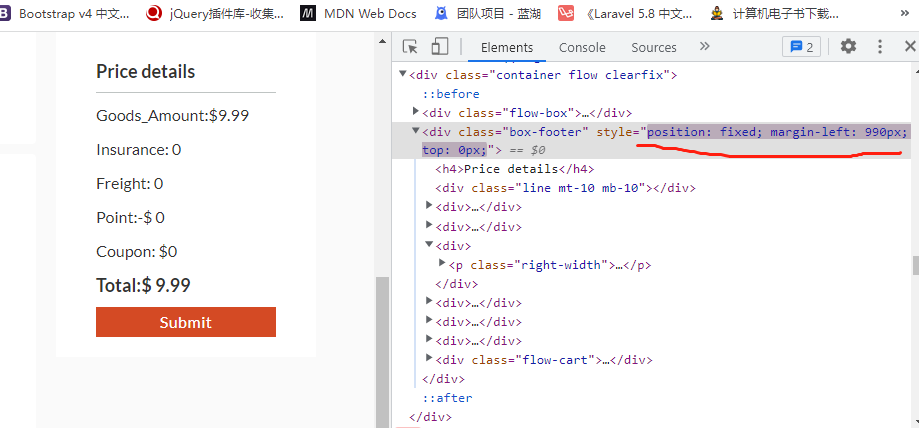Select the div line mt-10 mb-10 node
The width and height of the screenshot is (919, 428).
565,188
